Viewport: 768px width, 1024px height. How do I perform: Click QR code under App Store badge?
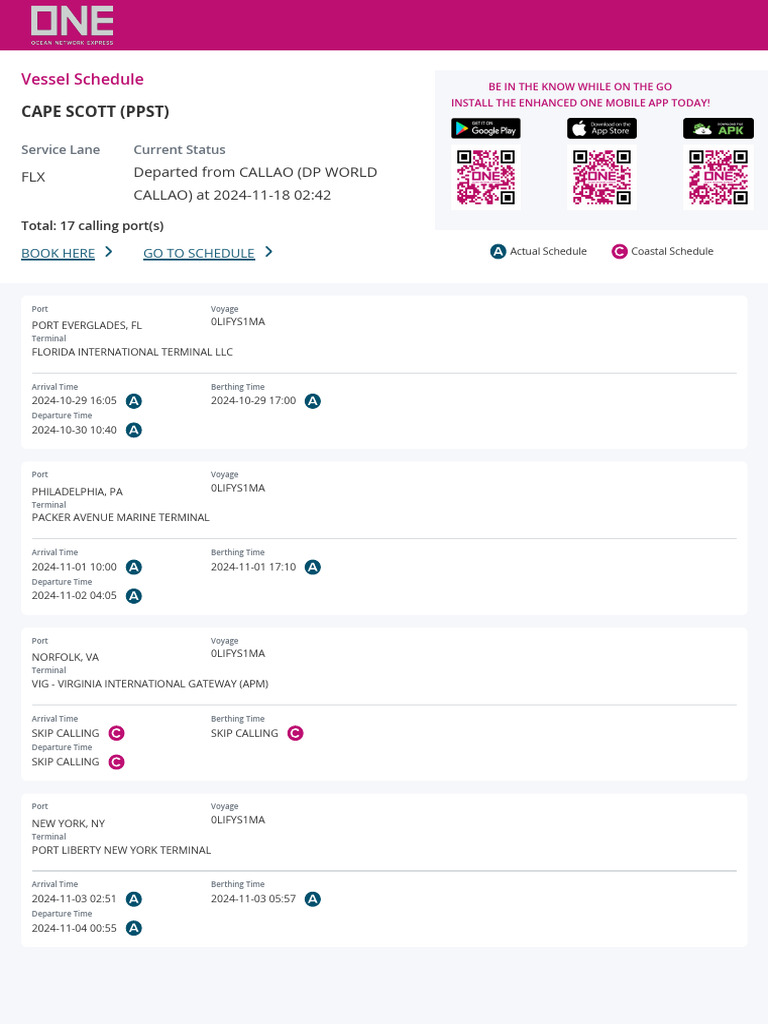602,177
